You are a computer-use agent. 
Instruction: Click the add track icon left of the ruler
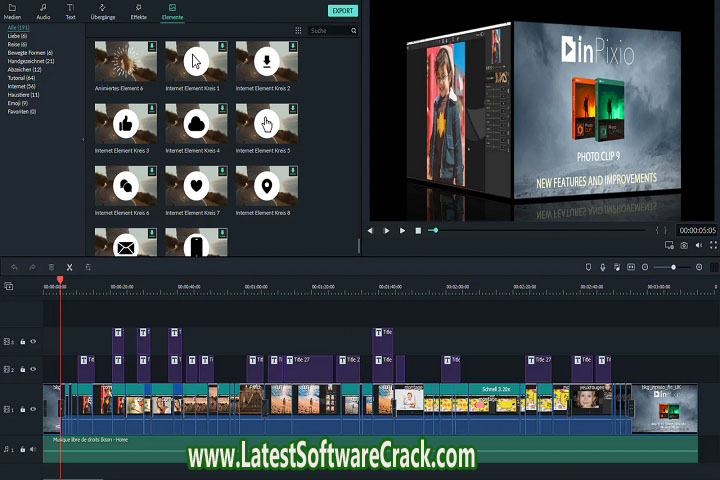(x=9, y=286)
